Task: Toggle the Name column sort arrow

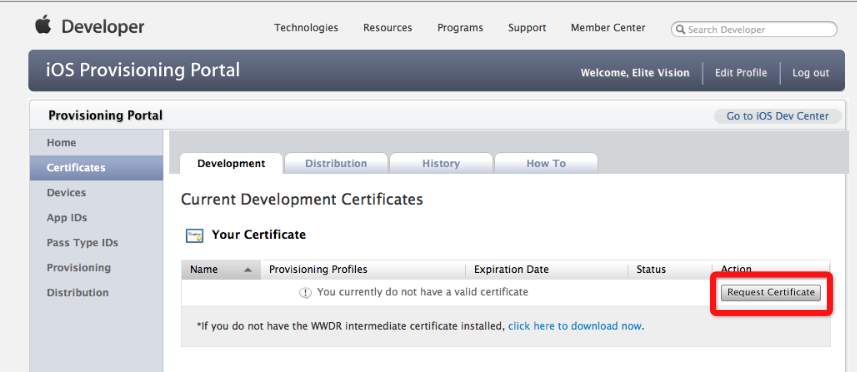Action: click(x=248, y=269)
